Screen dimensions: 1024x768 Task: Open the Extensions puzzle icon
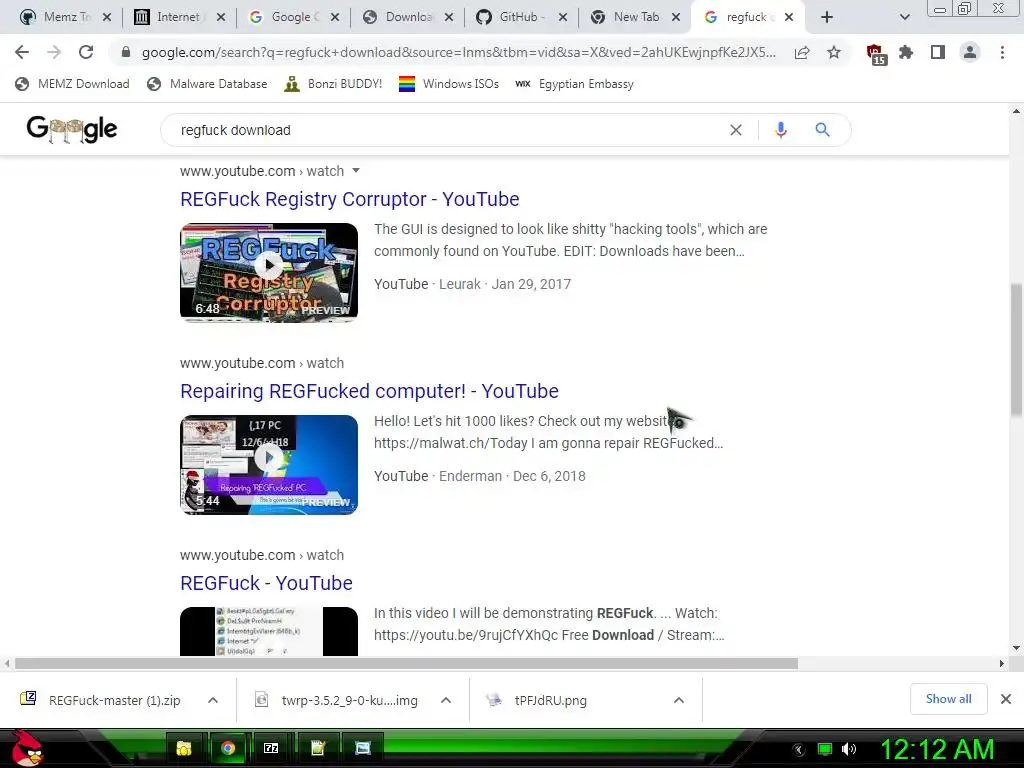[906, 52]
